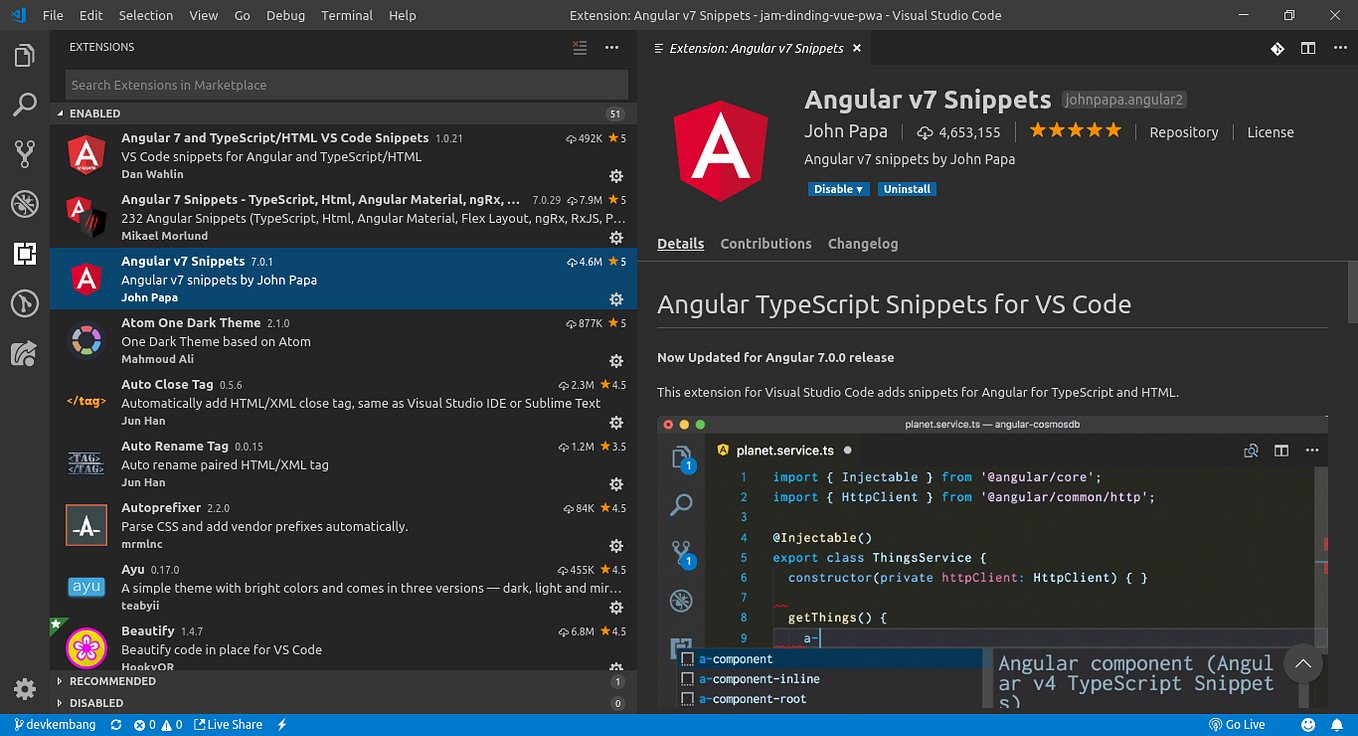The height and width of the screenshot is (736, 1358).
Task: Start a Live Share session from the status bar
Action: pos(228,724)
